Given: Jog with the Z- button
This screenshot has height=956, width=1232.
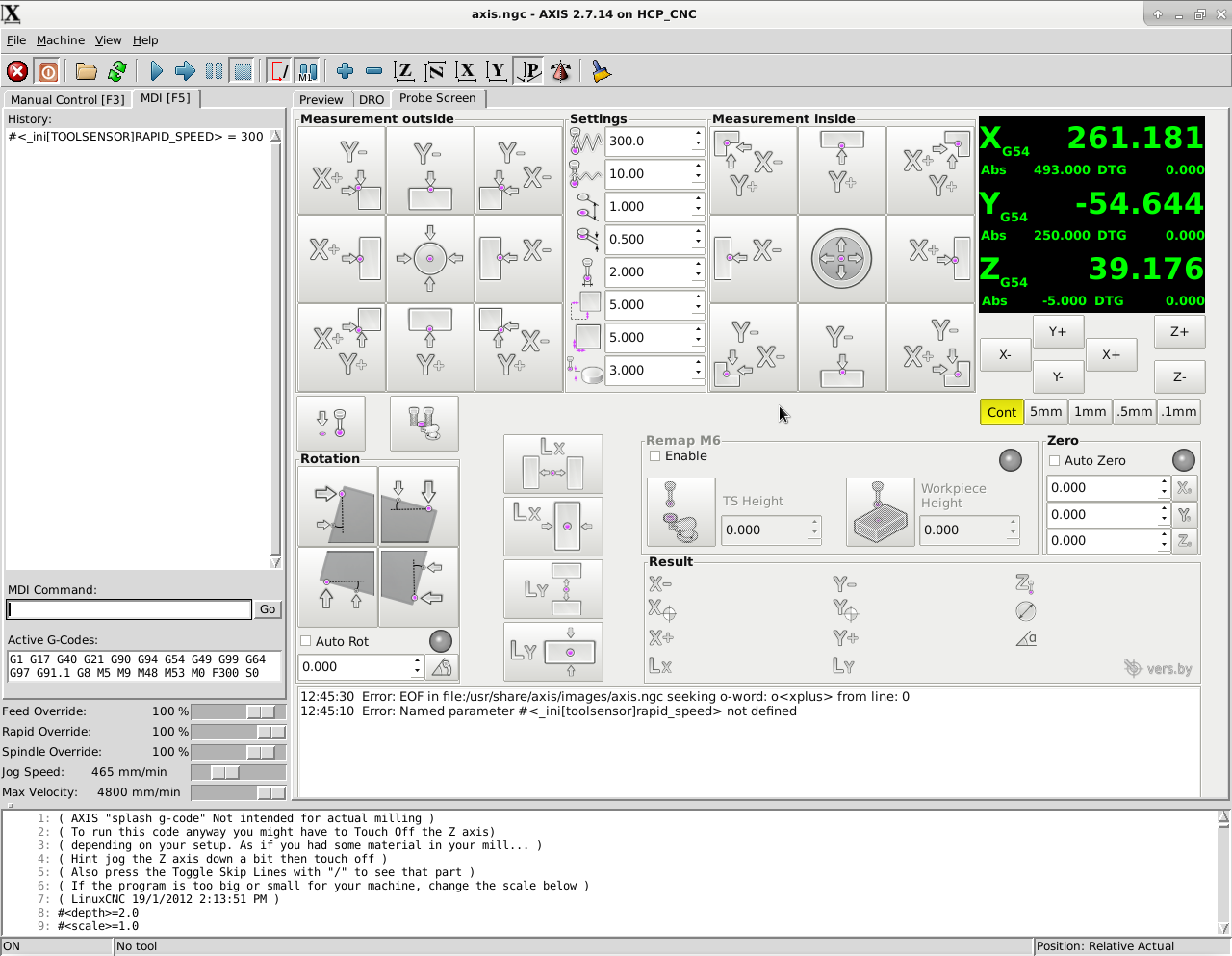Looking at the screenshot, I should [x=1179, y=377].
